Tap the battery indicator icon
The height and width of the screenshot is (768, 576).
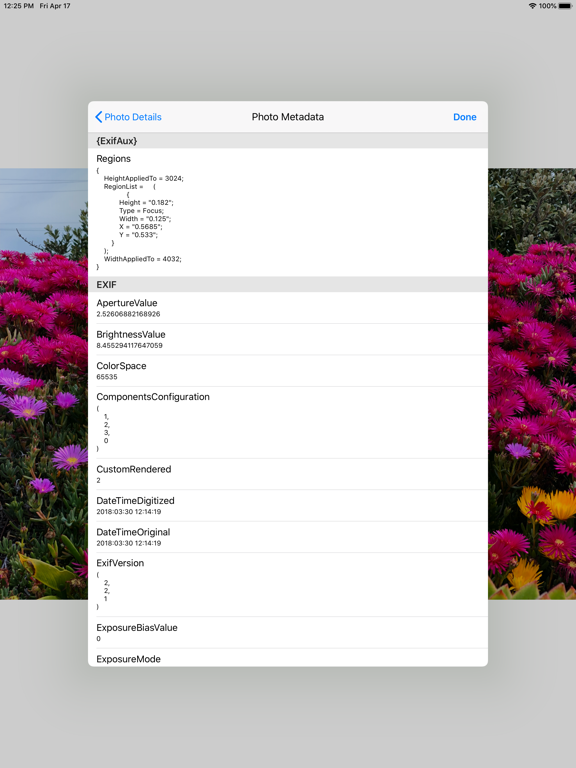pos(565,6)
